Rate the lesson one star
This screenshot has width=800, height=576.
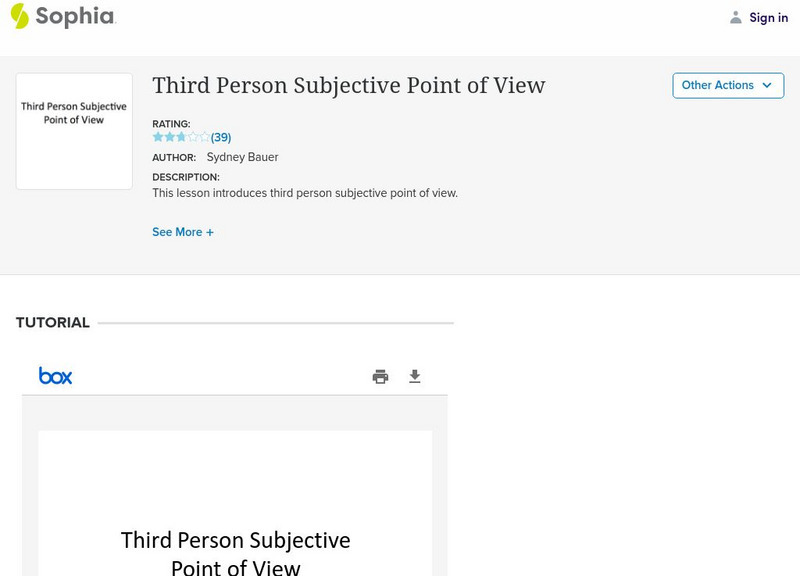tap(158, 138)
